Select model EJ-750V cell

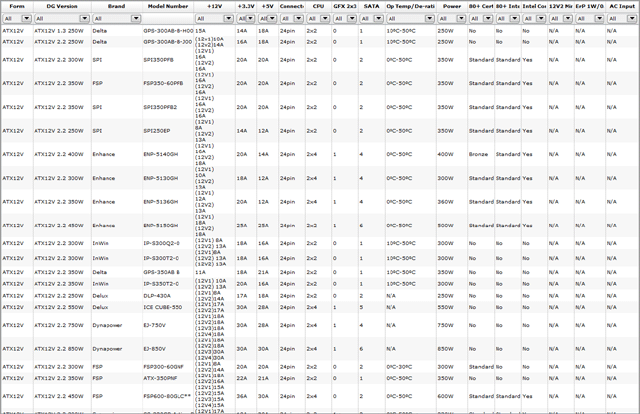[155, 325]
